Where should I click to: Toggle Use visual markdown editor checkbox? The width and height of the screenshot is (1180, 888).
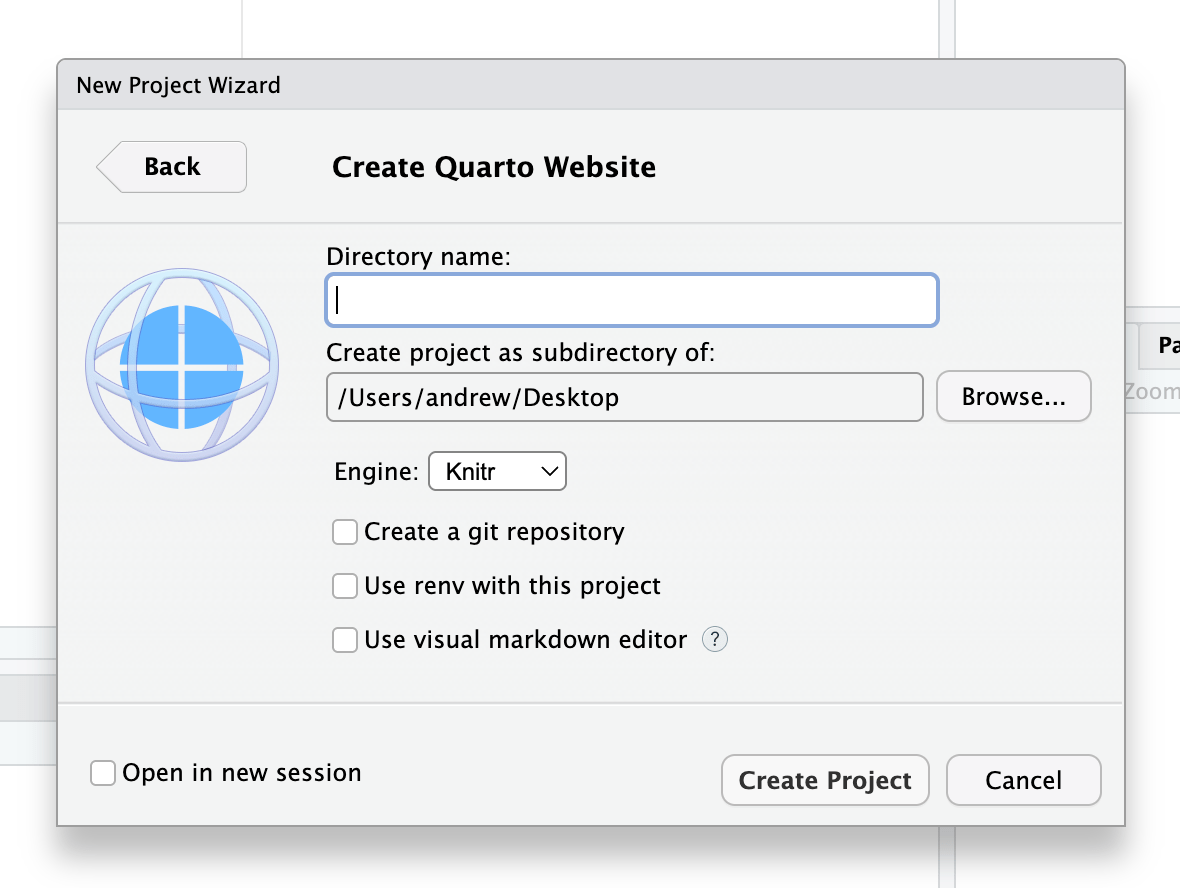pos(345,640)
